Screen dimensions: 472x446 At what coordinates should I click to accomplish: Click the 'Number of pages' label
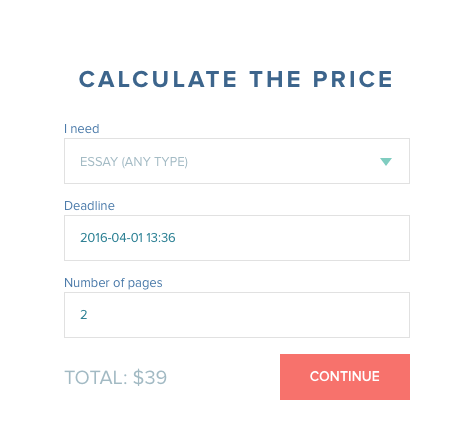pyautogui.click(x=113, y=283)
